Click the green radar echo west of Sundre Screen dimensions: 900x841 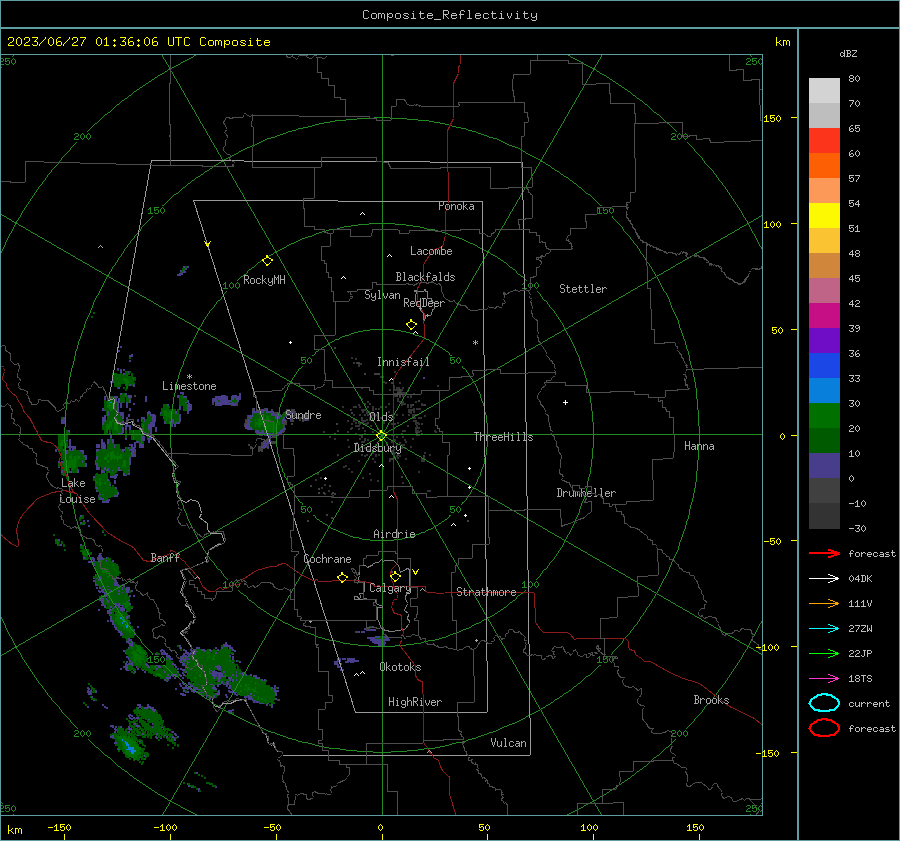point(265,424)
